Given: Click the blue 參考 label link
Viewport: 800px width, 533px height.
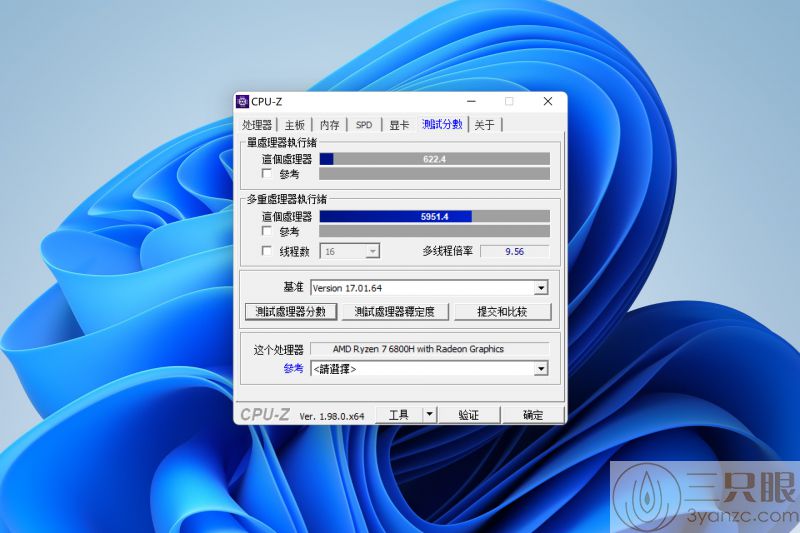Looking at the screenshot, I should tap(293, 368).
